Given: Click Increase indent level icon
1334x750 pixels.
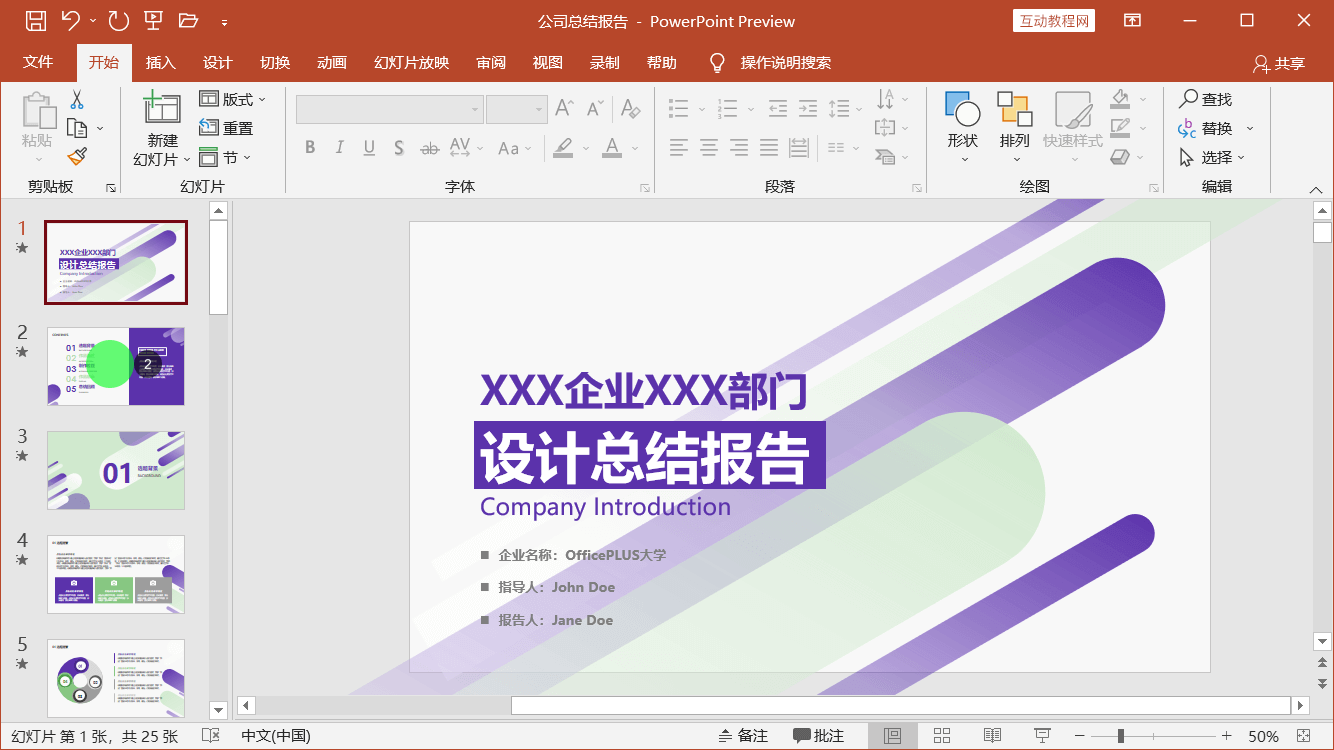Looking at the screenshot, I should pos(808,108).
